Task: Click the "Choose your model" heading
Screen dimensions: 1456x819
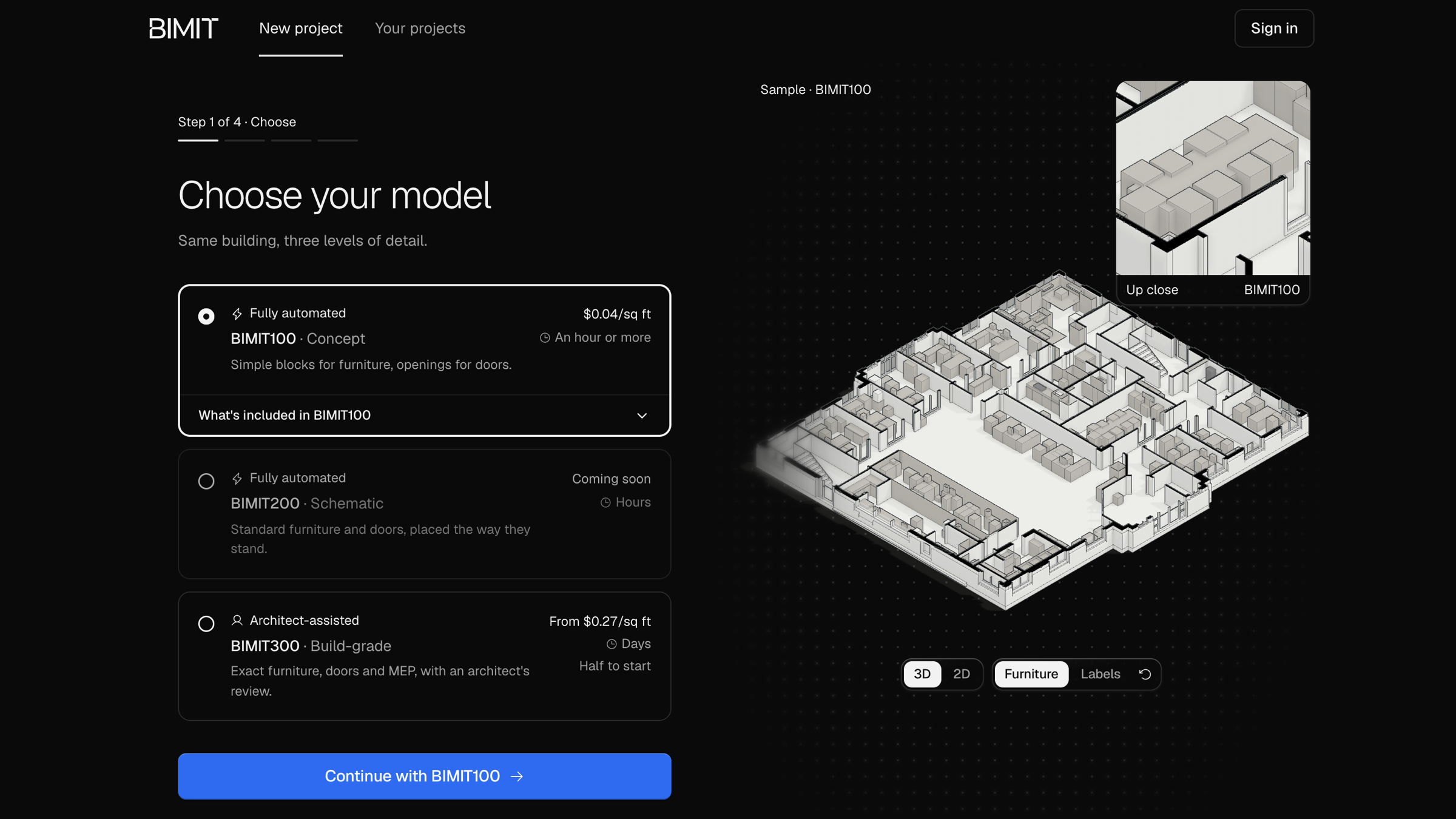Action: coord(334,195)
